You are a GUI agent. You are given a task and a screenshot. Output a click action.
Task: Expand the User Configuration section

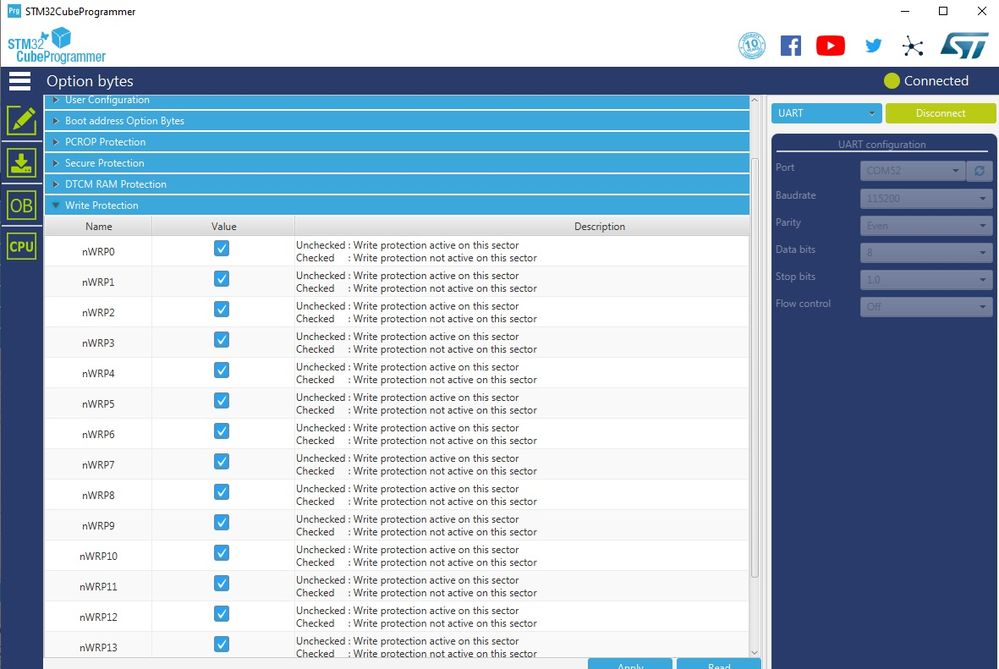tap(396, 101)
